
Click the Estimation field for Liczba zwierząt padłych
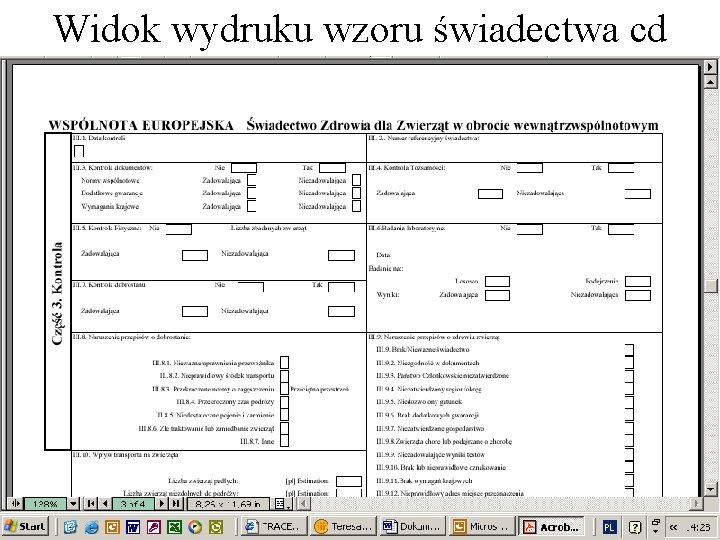click(349, 481)
